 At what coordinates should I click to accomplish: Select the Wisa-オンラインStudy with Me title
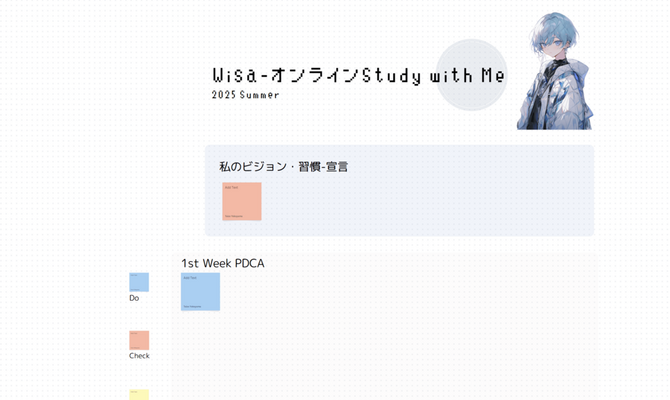[x=358, y=77]
